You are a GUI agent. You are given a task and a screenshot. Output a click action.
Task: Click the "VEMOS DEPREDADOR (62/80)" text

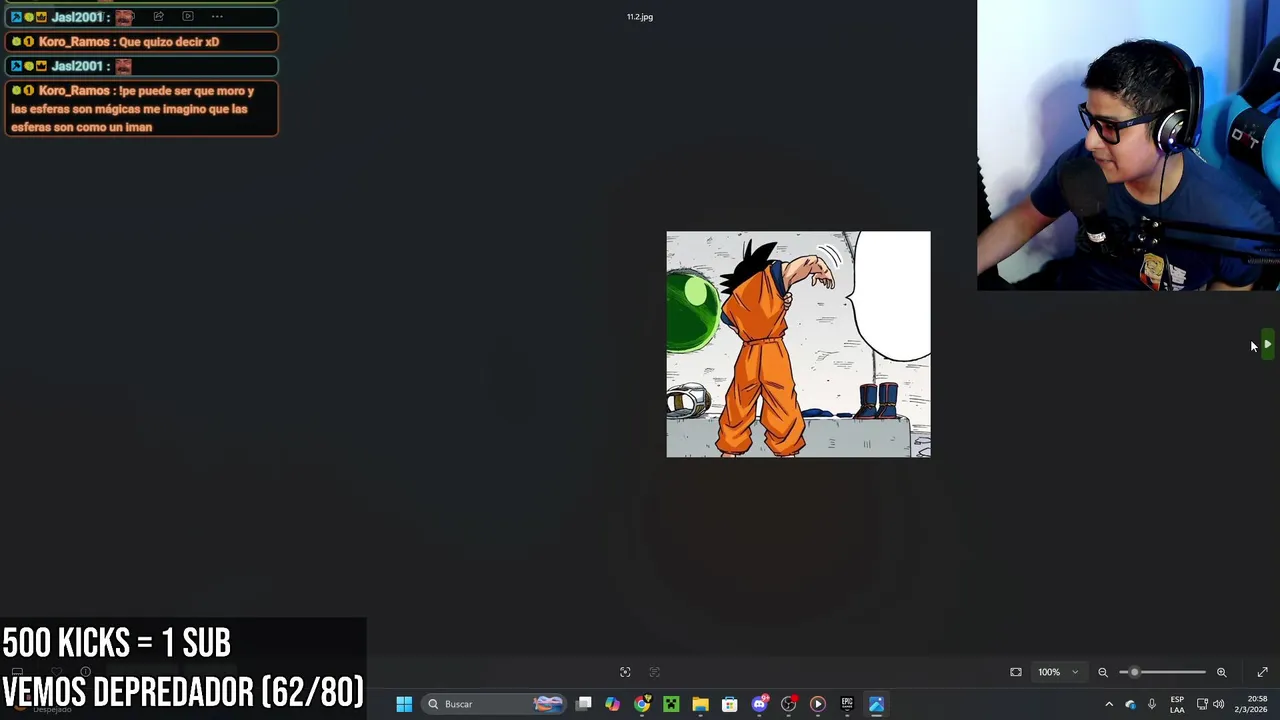tap(183, 691)
